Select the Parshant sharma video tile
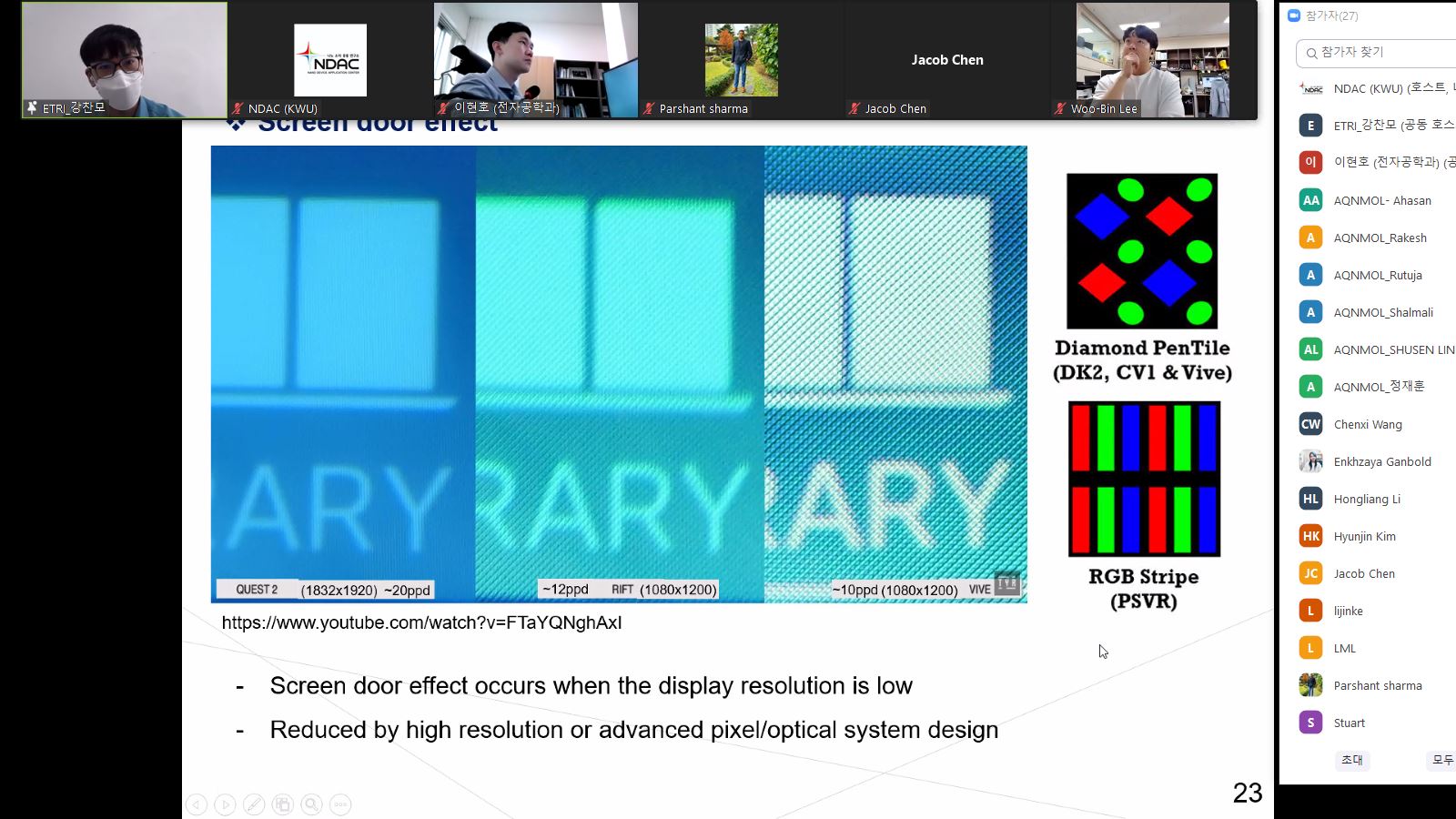Image resolution: width=1456 pixels, height=819 pixels. [x=742, y=60]
